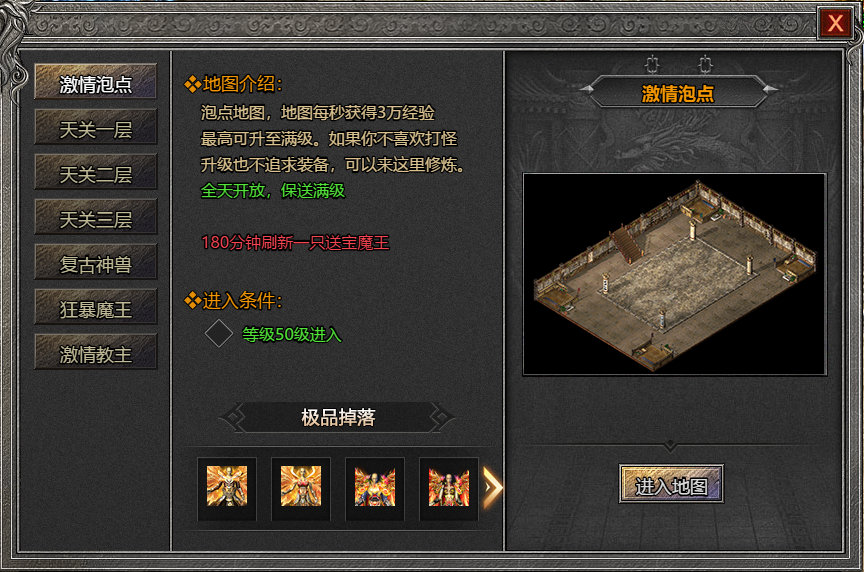Click the 极品掉落 section header
The width and height of the screenshot is (864, 572).
[338, 417]
